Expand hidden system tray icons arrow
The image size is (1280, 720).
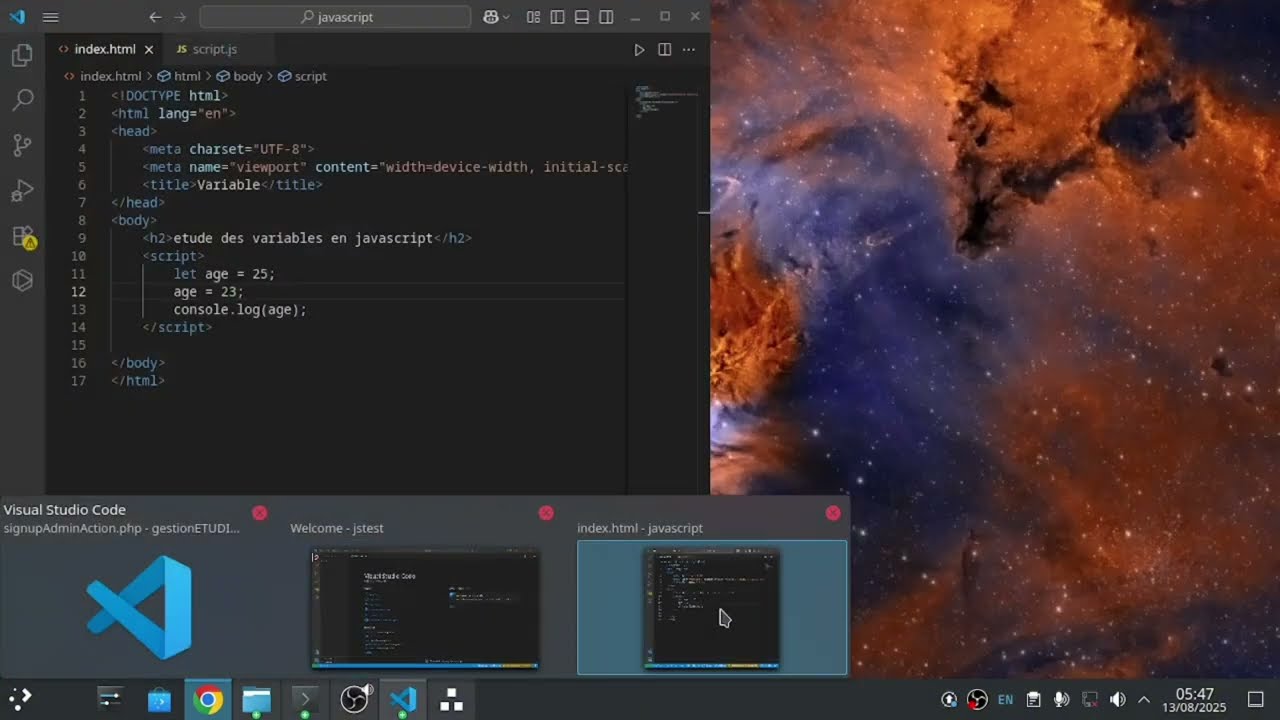1144,700
